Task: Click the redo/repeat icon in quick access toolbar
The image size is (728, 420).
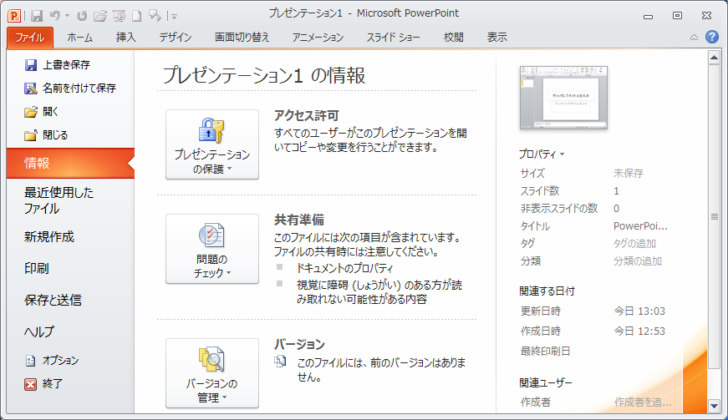Action: tap(82, 16)
